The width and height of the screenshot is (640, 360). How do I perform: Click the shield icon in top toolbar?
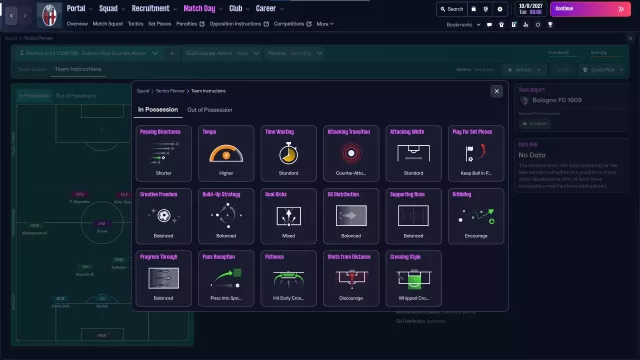click(486, 9)
